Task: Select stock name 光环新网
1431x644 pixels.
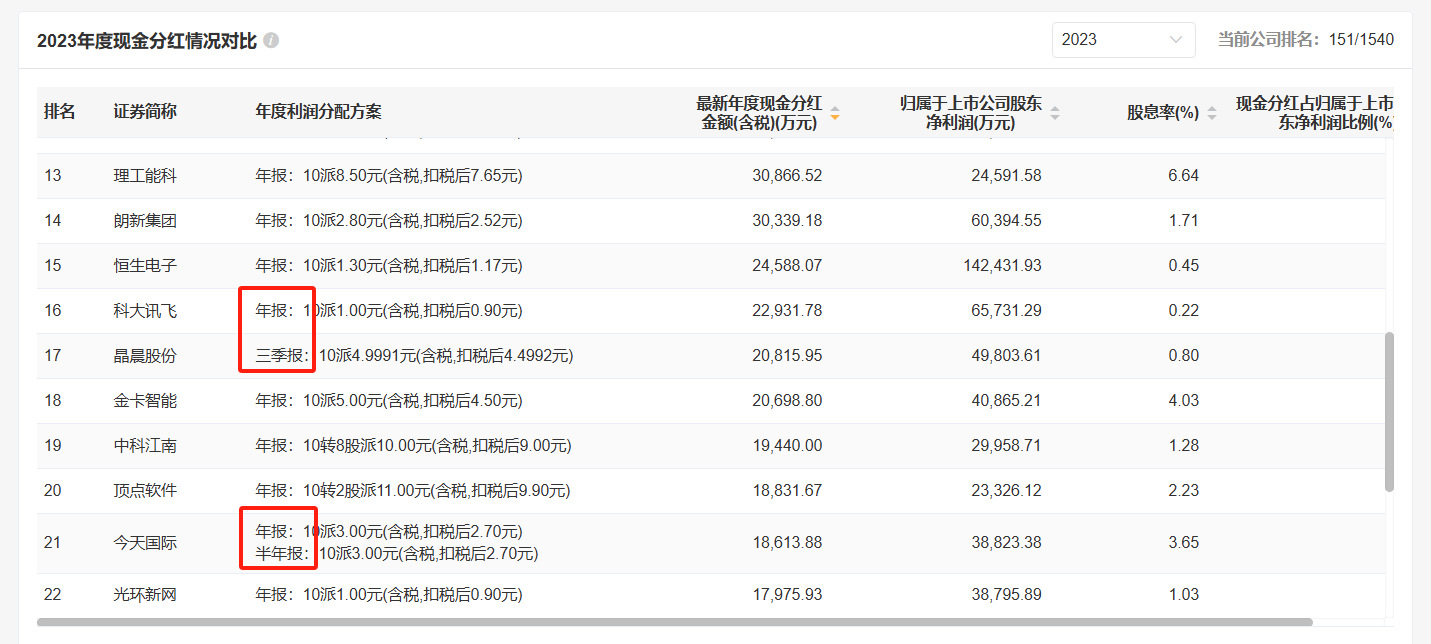Action: click(145, 595)
